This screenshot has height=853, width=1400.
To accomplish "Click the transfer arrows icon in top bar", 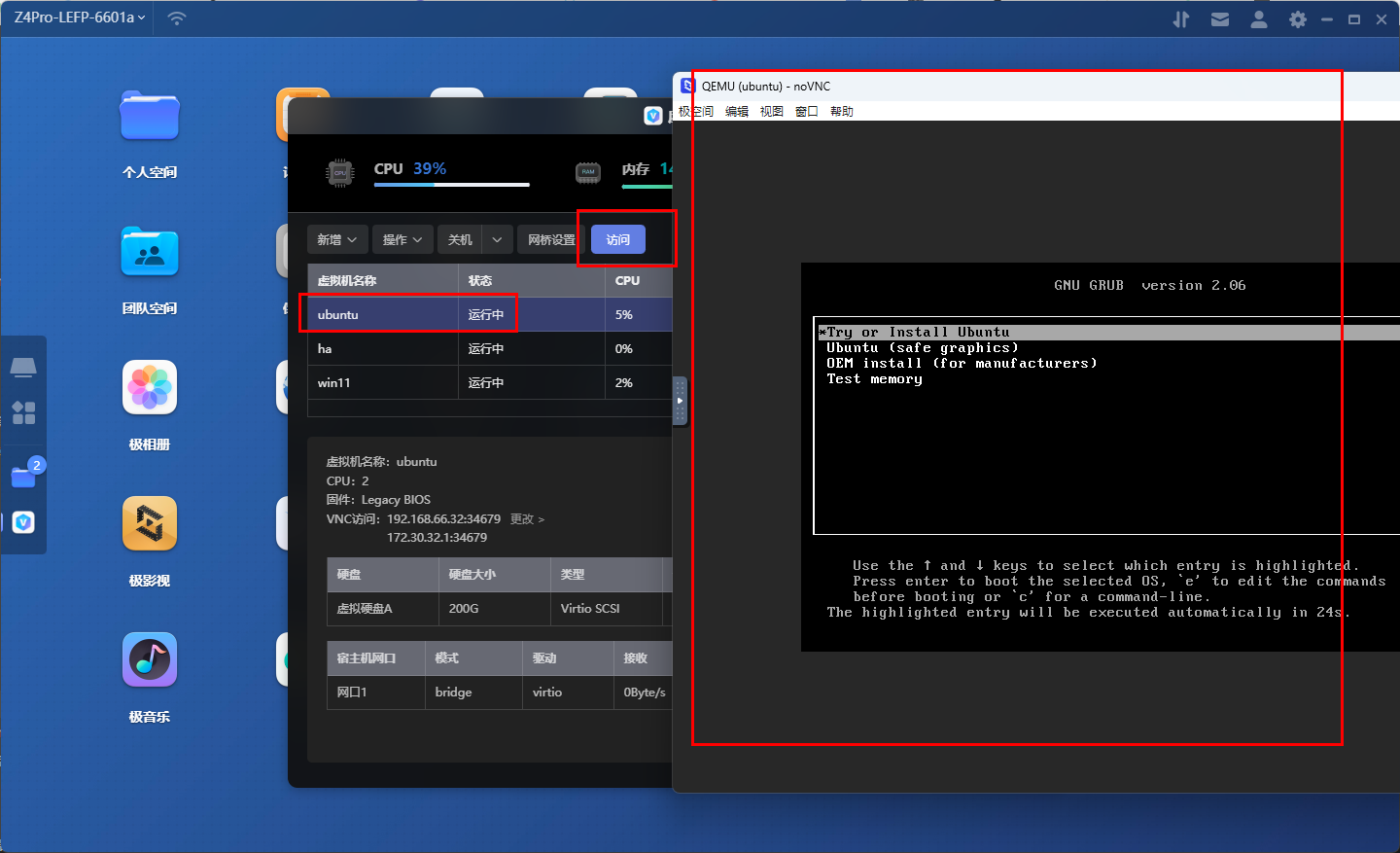I will (x=1181, y=19).
